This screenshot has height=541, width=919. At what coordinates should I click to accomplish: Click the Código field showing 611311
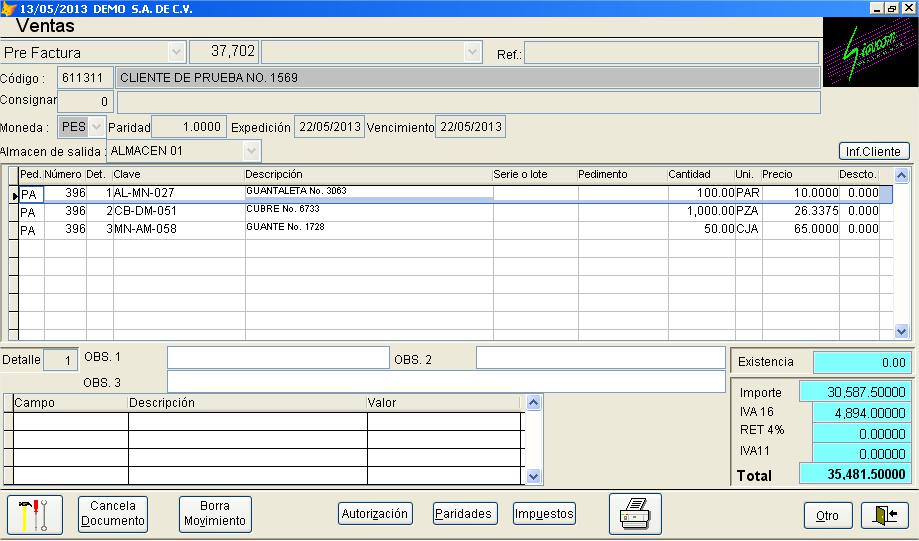85,77
